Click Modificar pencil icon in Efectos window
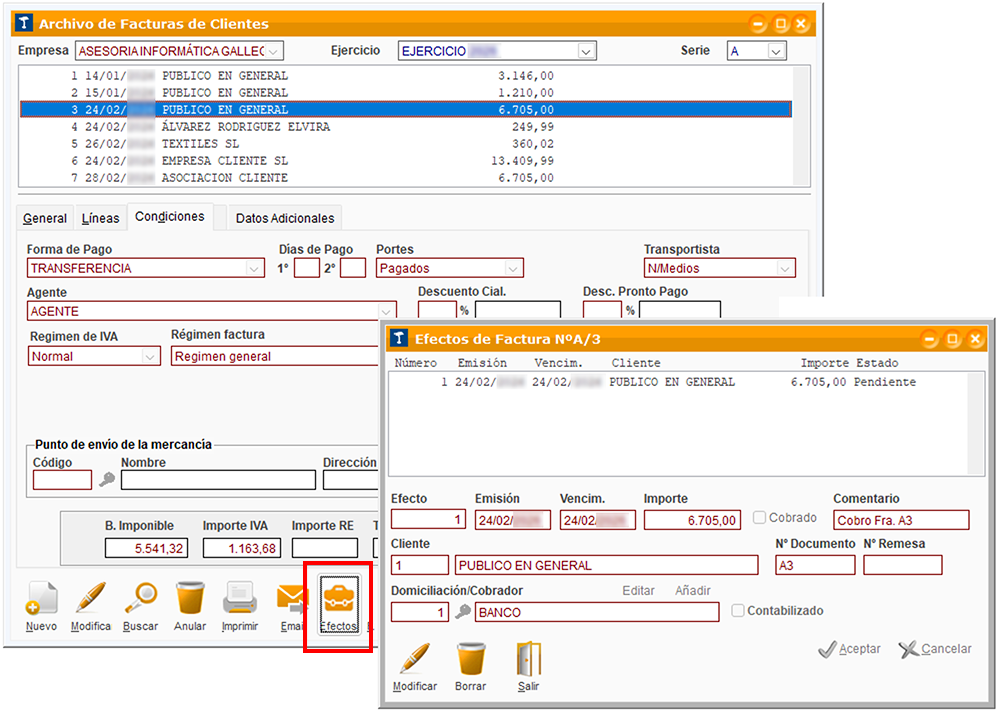Screen dimensions: 998x711 pos(414,660)
